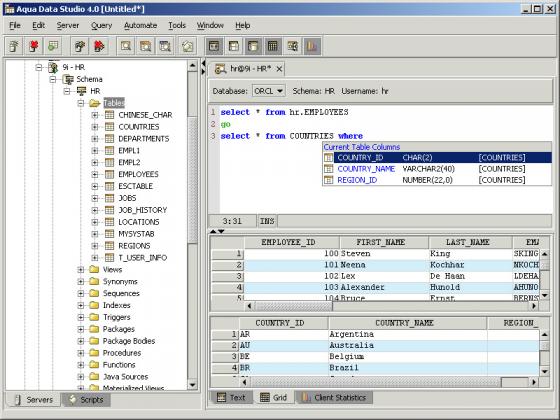Switch to the Grid results tab

pos(274,398)
